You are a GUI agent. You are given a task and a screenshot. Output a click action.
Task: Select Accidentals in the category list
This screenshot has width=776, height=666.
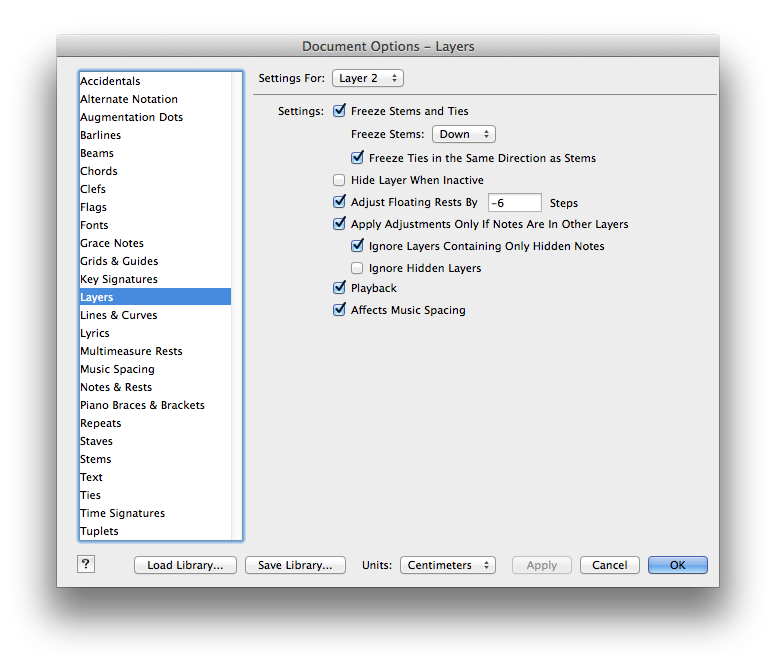tap(110, 81)
